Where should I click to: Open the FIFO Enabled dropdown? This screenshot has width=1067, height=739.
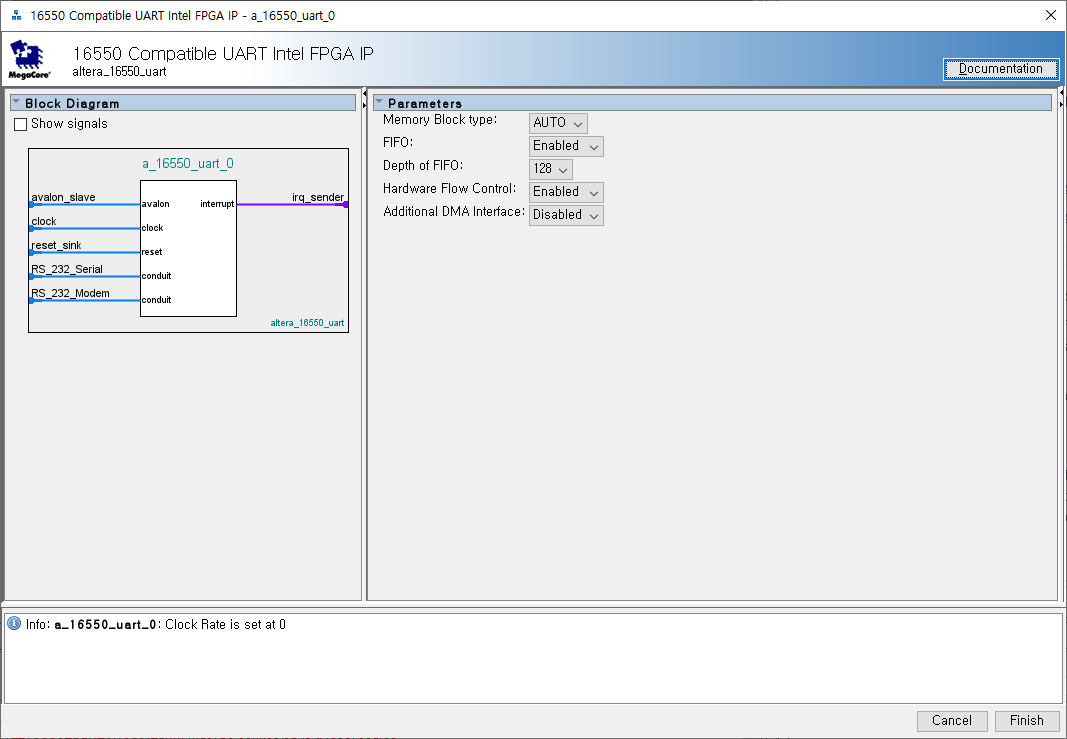pyautogui.click(x=566, y=146)
